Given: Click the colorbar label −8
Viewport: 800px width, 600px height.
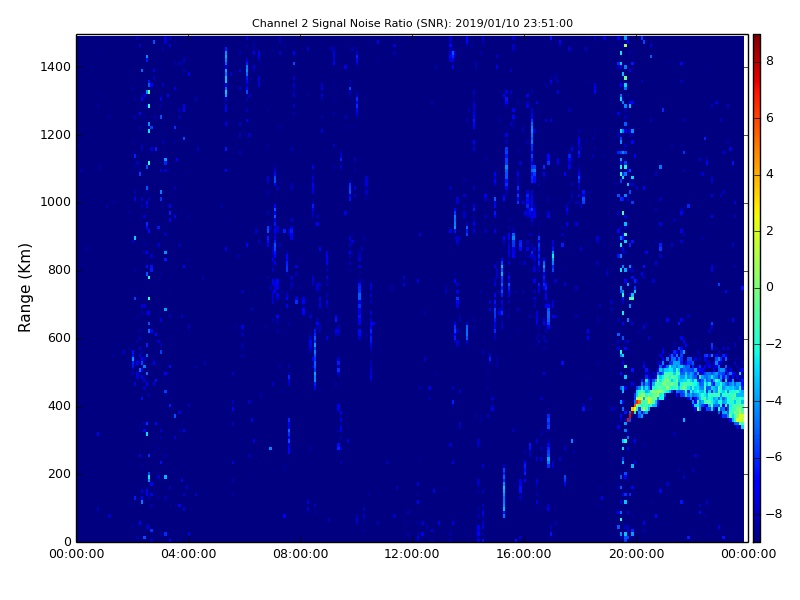Looking at the screenshot, I should [x=773, y=514].
